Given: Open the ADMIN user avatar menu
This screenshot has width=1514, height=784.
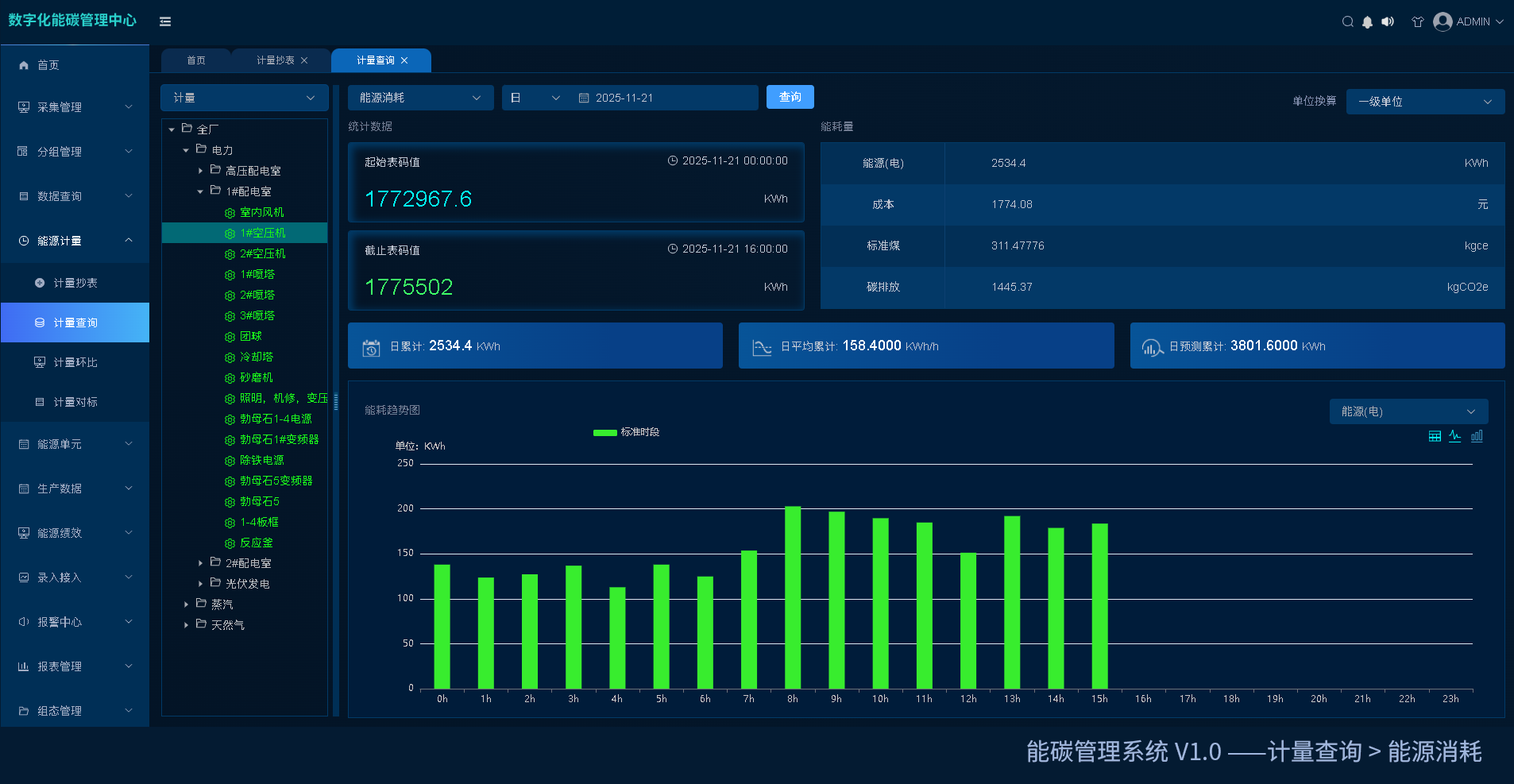Looking at the screenshot, I should [x=1468, y=21].
